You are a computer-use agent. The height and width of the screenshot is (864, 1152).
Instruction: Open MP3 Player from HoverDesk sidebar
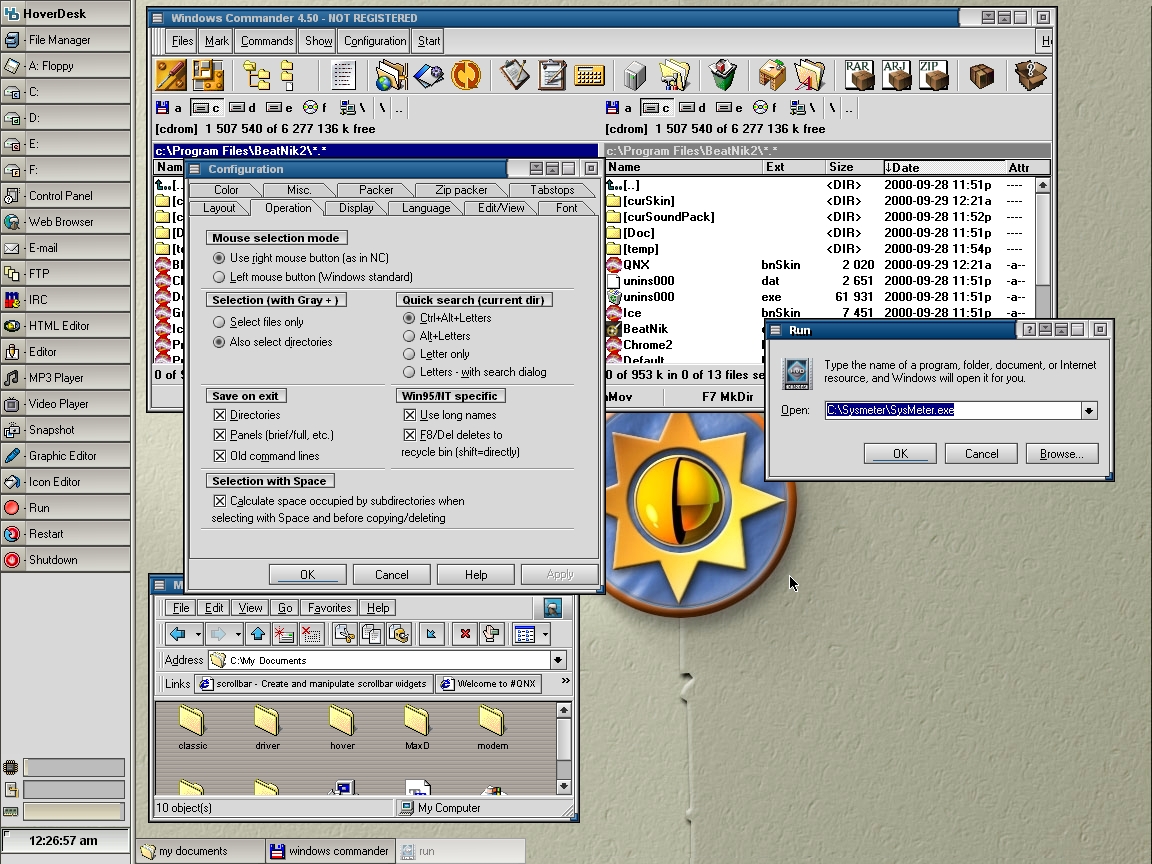point(56,378)
